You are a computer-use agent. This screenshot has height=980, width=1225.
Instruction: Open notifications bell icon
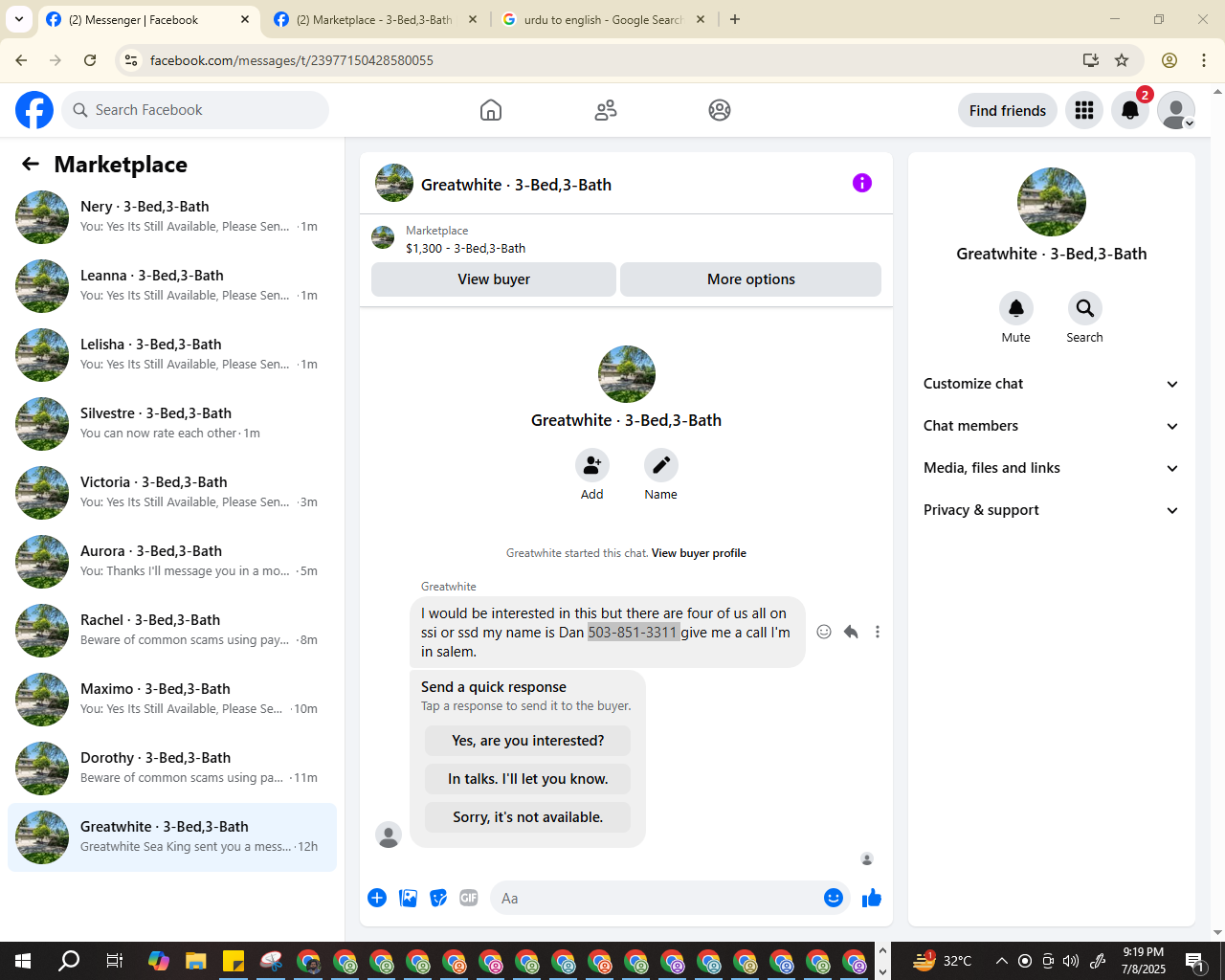[1130, 110]
